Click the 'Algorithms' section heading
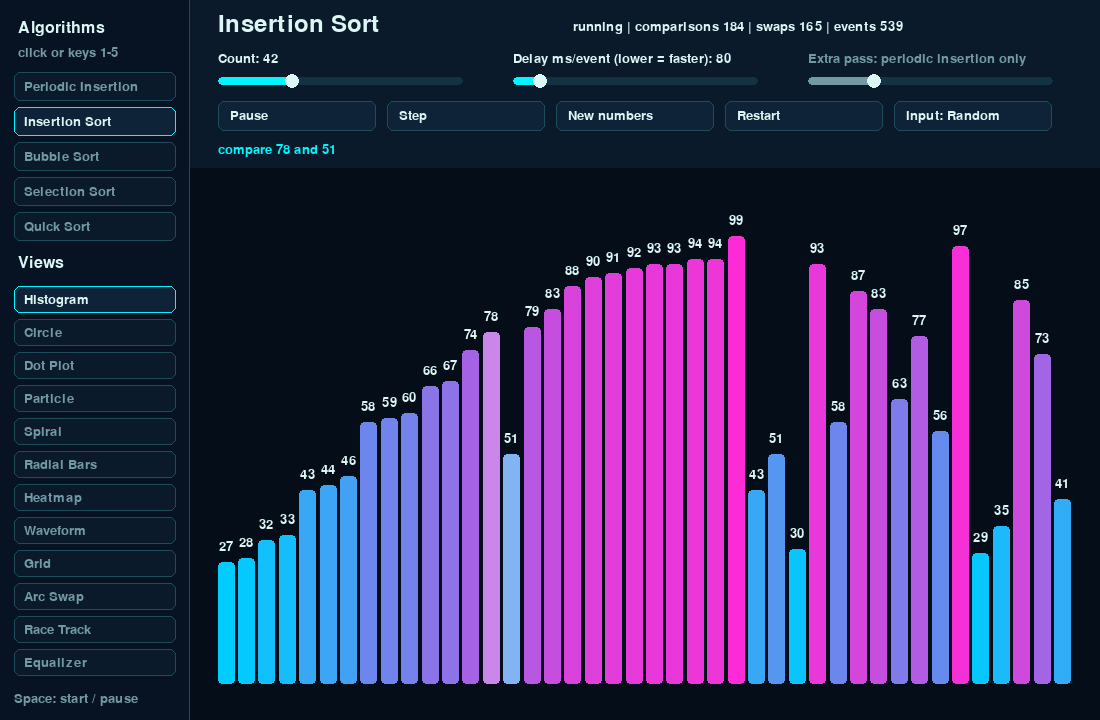 [x=62, y=28]
